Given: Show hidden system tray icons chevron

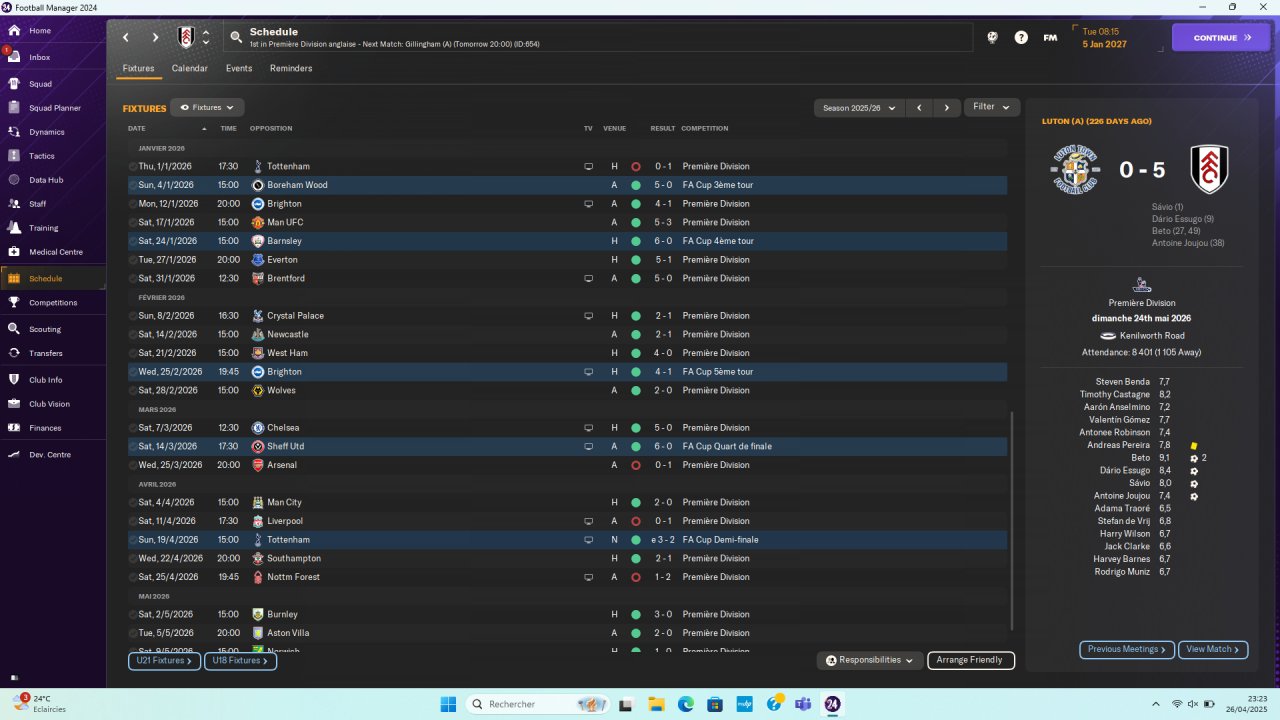Looking at the screenshot, I should pyautogui.click(x=1156, y=704).
